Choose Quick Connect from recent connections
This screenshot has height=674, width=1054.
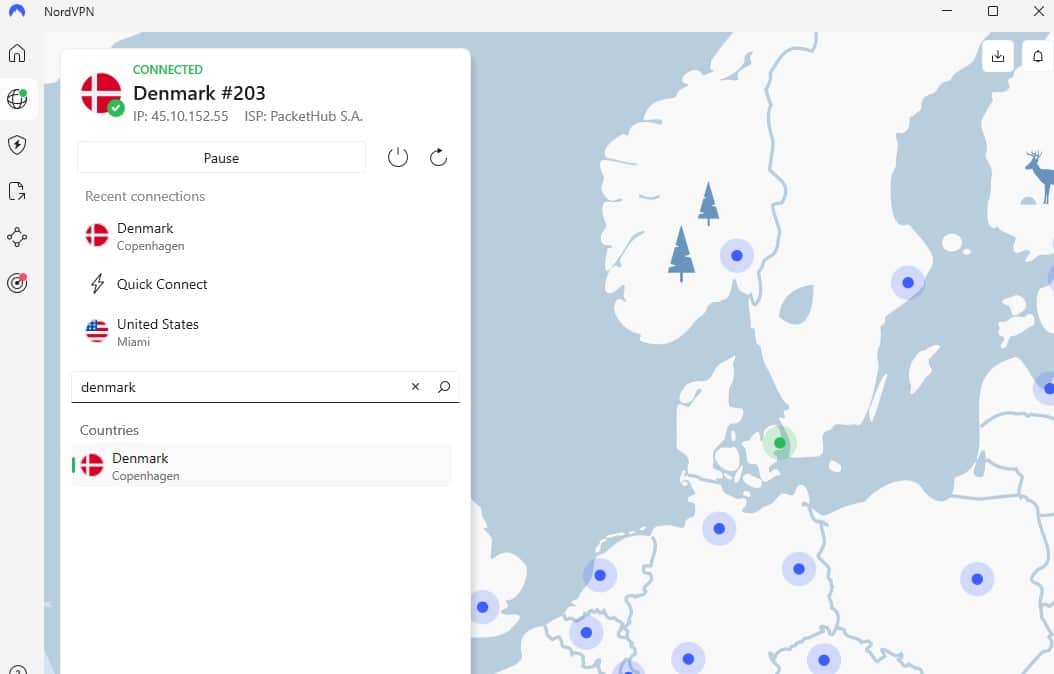click(x=266, y=284)
